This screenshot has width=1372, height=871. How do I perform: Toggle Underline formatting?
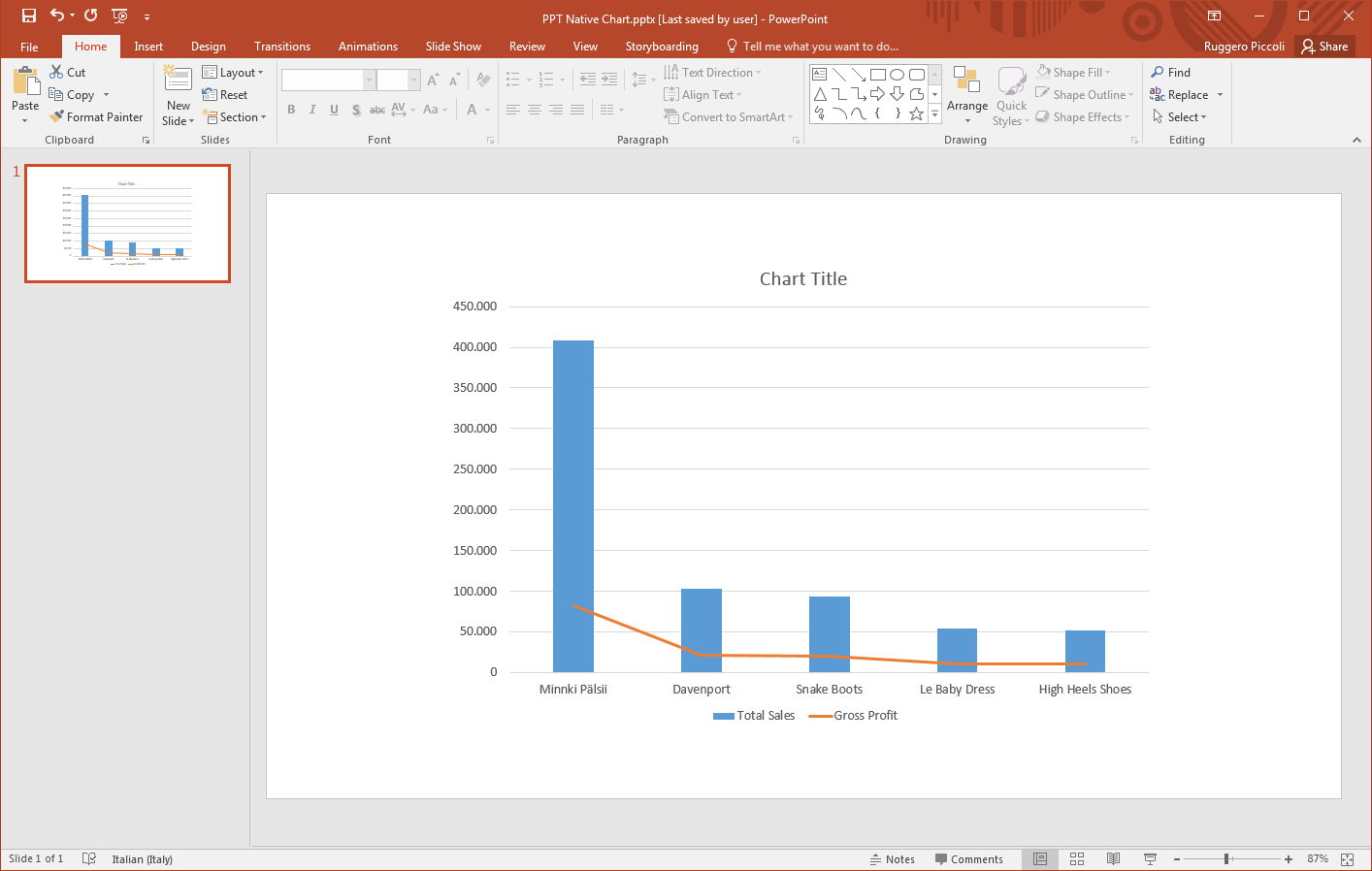(x=334, y=110)
